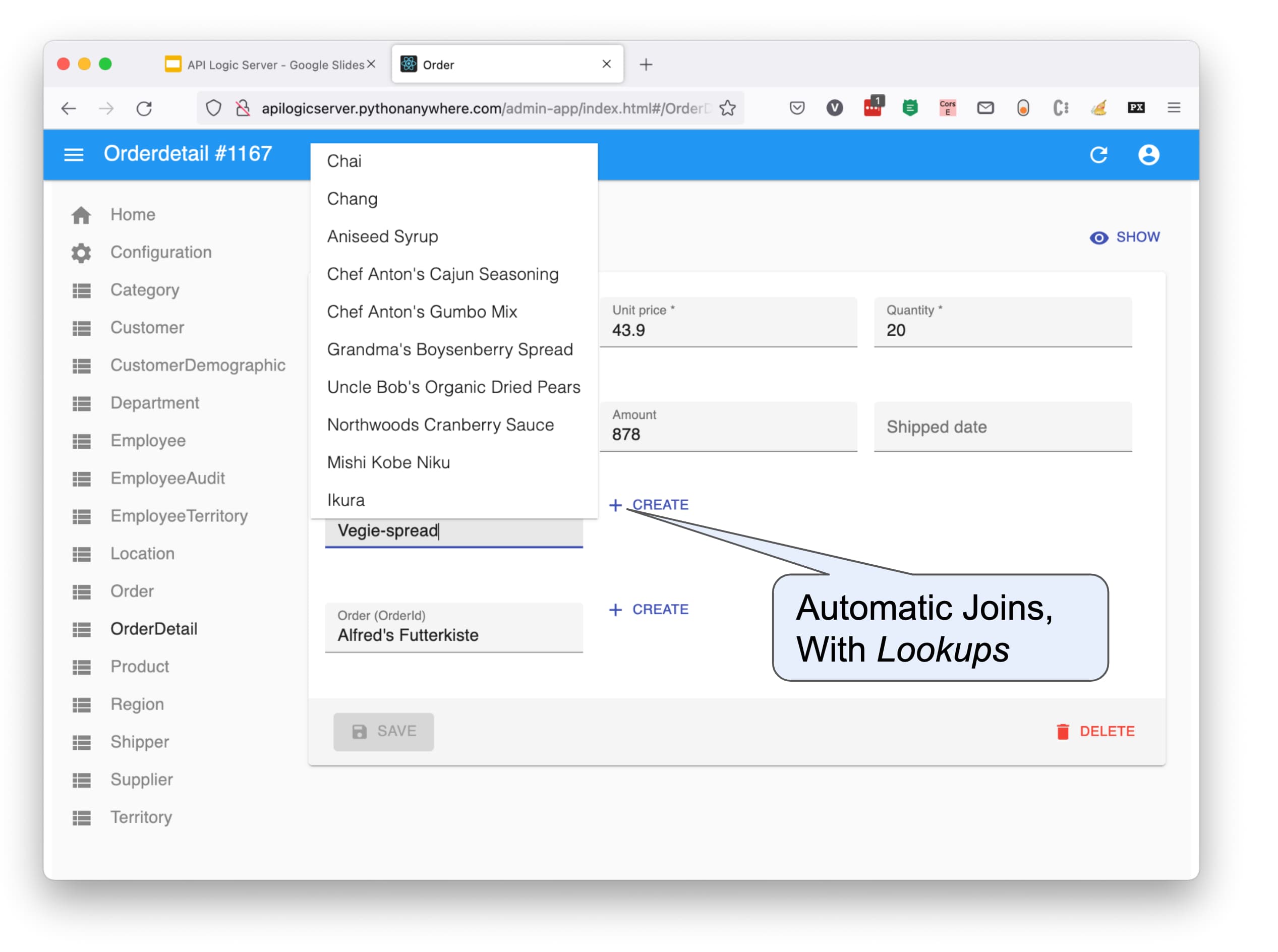
Task: Click the Pocket save icon in the toolbar
Action: [x=797, y=108]
